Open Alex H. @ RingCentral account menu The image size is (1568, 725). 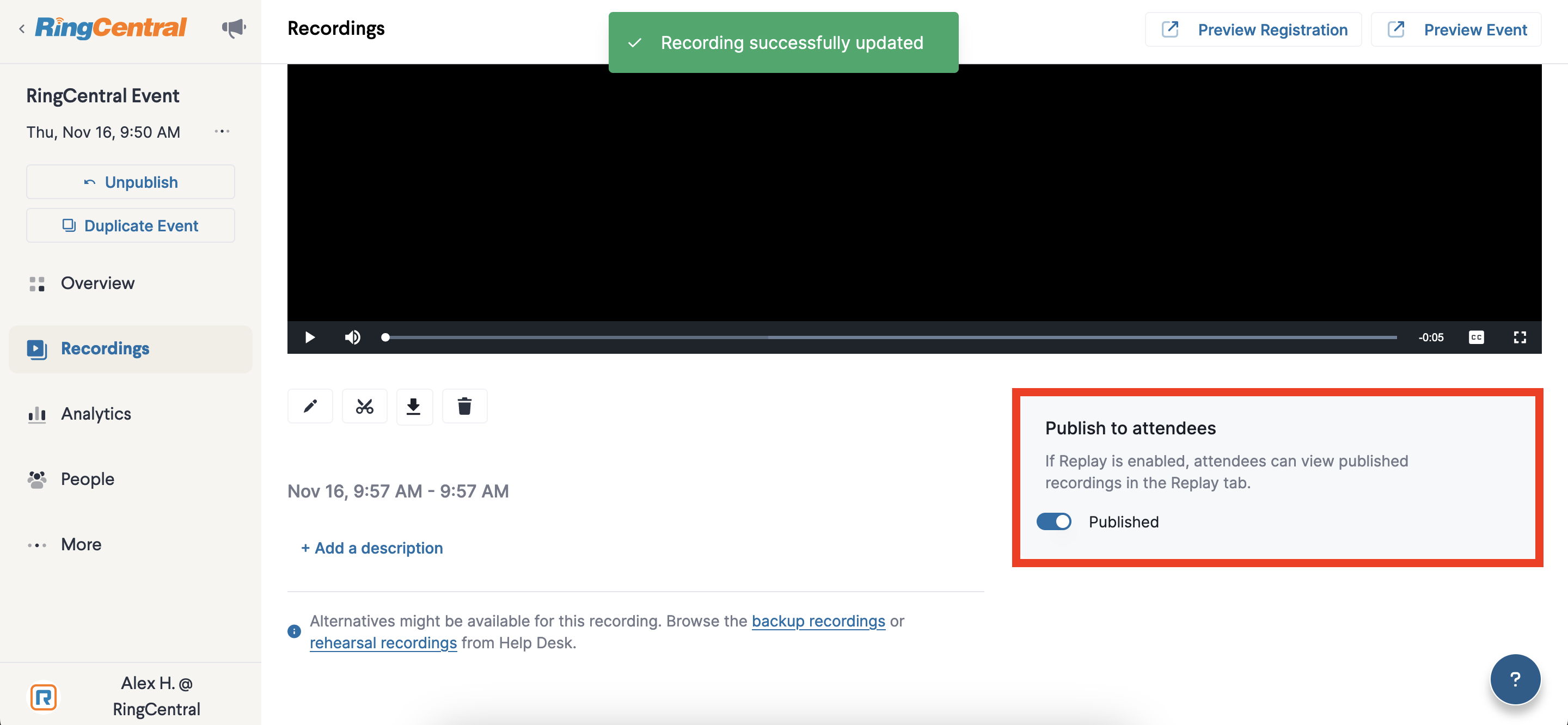pos(156,696)
